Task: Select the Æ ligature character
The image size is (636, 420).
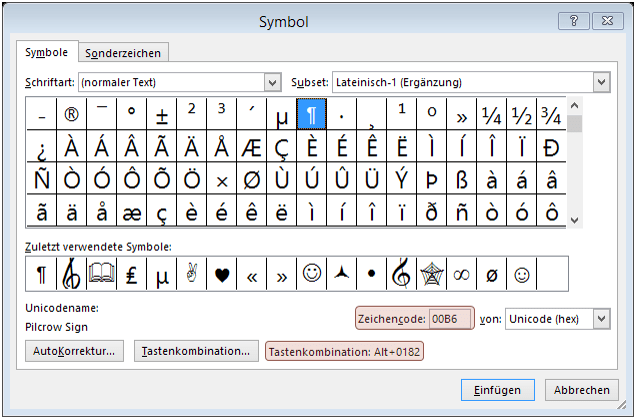Action: (251, 147)
